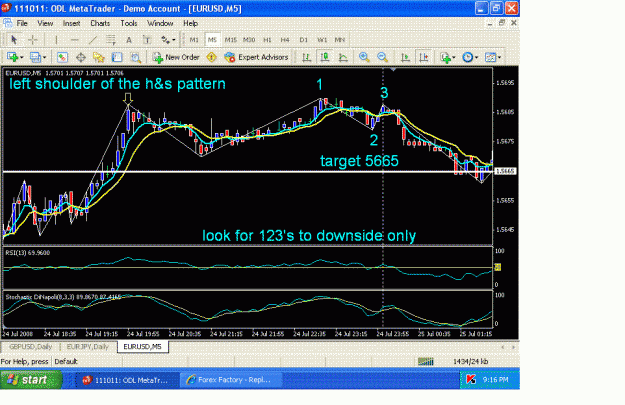The height and width of the screenshot is (405, 625).
Task: Open the MetaEditor yellow diamond icon
Action: [211, 57]
